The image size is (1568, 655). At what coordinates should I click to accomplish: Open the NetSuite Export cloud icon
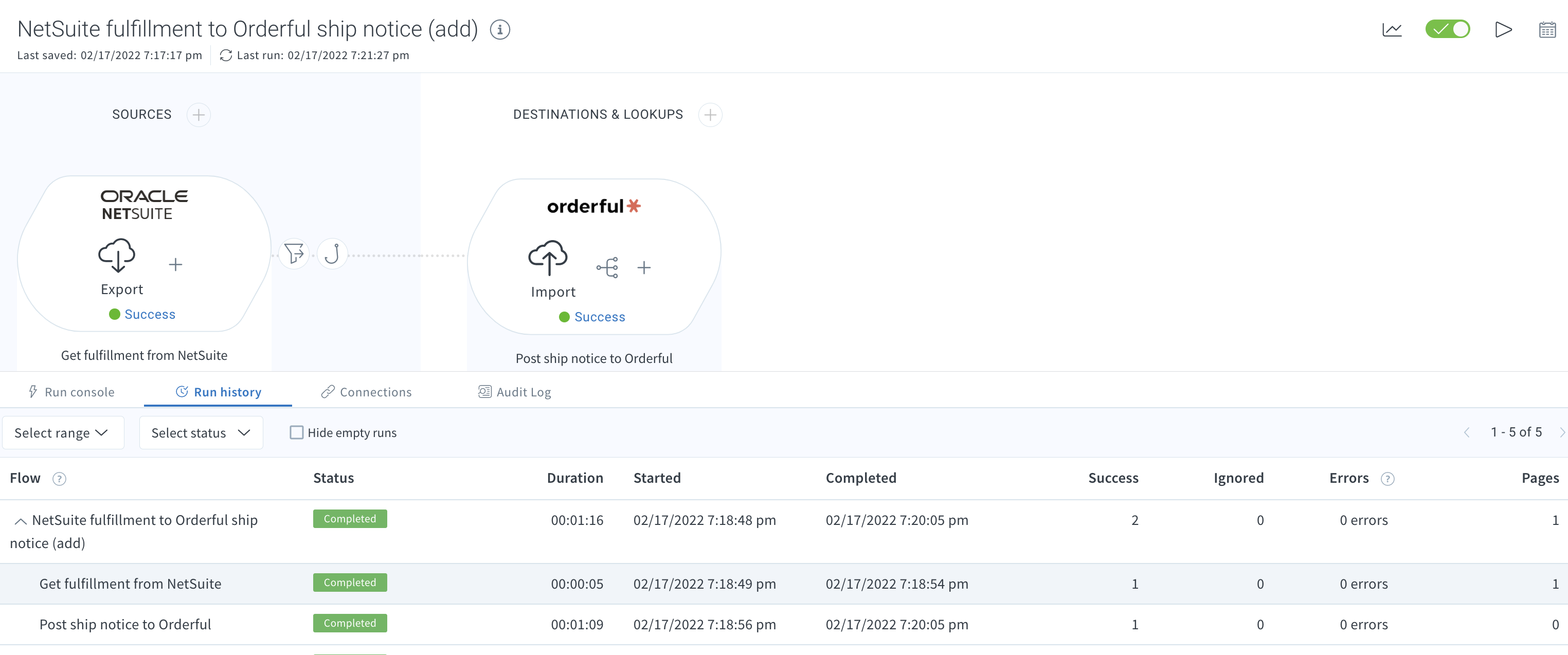(117, 255)
